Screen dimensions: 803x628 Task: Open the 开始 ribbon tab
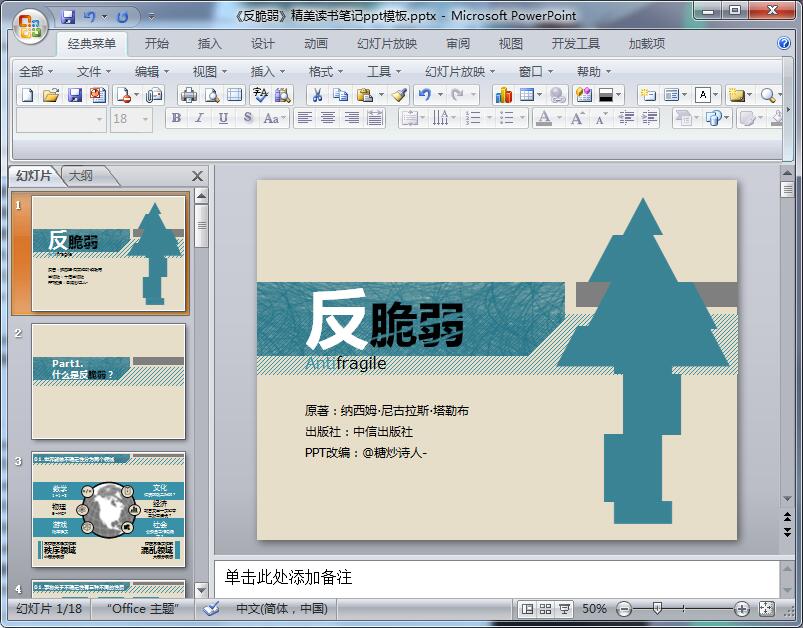156,44
